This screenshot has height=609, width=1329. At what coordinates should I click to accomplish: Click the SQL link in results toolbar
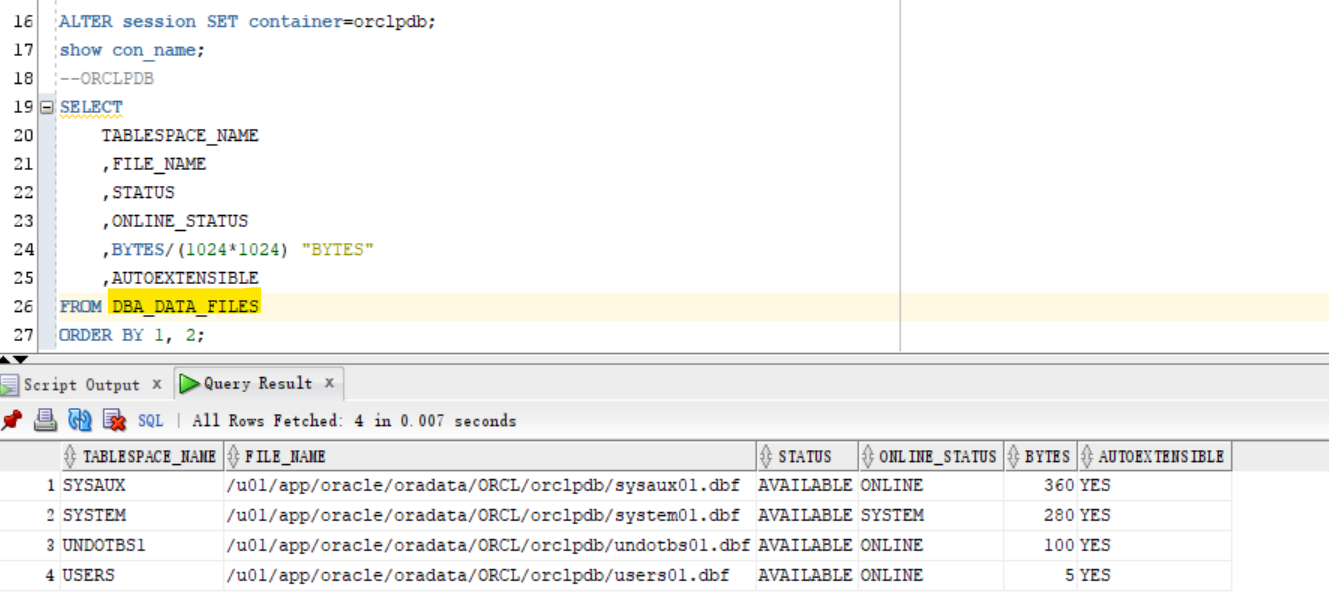150,421
